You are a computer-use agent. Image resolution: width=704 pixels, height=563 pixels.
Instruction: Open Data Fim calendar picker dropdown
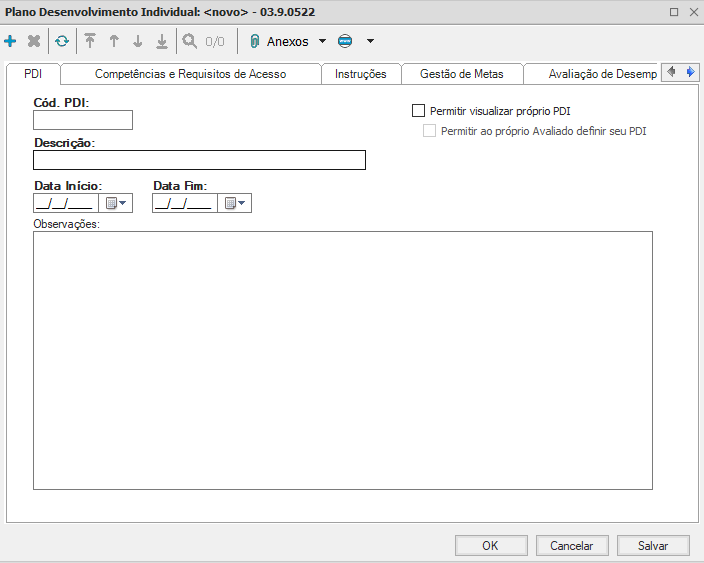coord(236,203)
